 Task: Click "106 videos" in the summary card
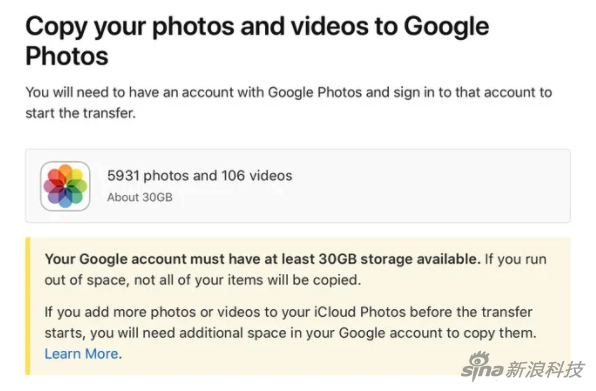pos(257,176)
